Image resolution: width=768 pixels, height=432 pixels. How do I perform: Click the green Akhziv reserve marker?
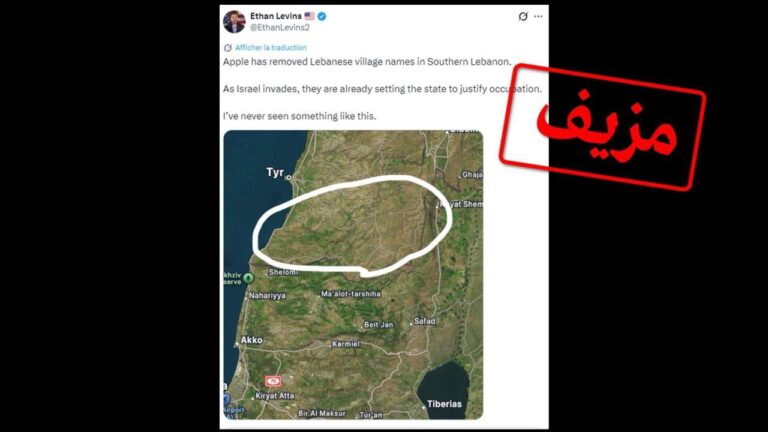tap(248, 278)
